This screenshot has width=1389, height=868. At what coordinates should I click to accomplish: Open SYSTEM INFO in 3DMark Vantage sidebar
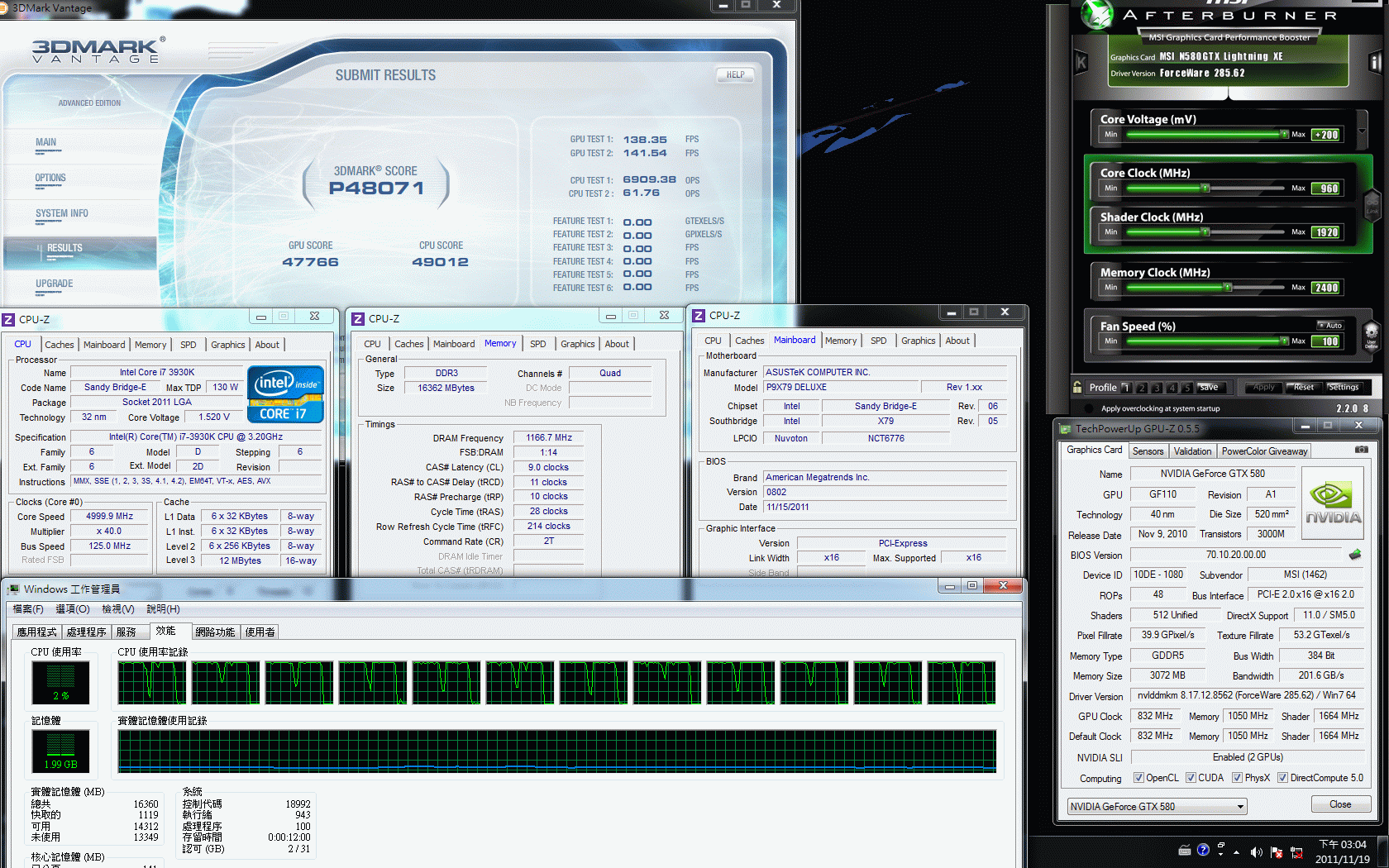point(61,213)
